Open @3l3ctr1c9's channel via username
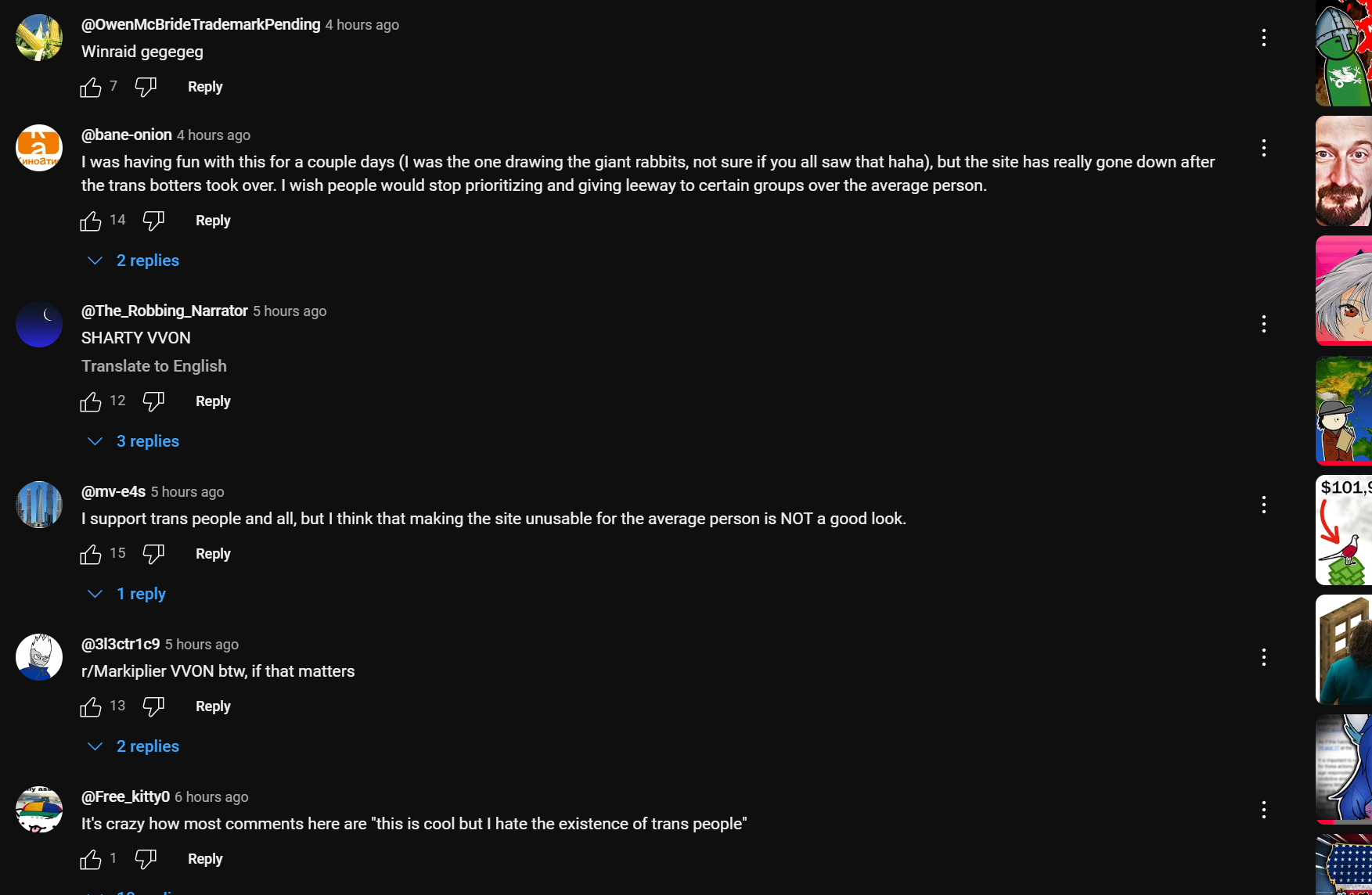 (x=121, y=644)
